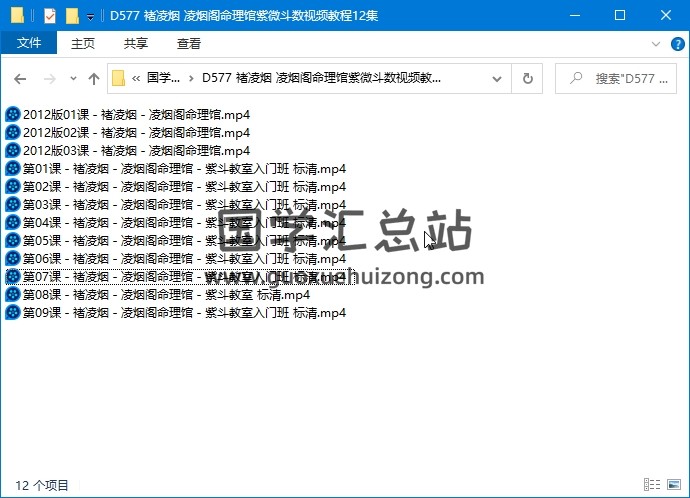Click the video icon of 2012版01课 file
The height and width of the screenshot is (498, 690).
point(13,114)
